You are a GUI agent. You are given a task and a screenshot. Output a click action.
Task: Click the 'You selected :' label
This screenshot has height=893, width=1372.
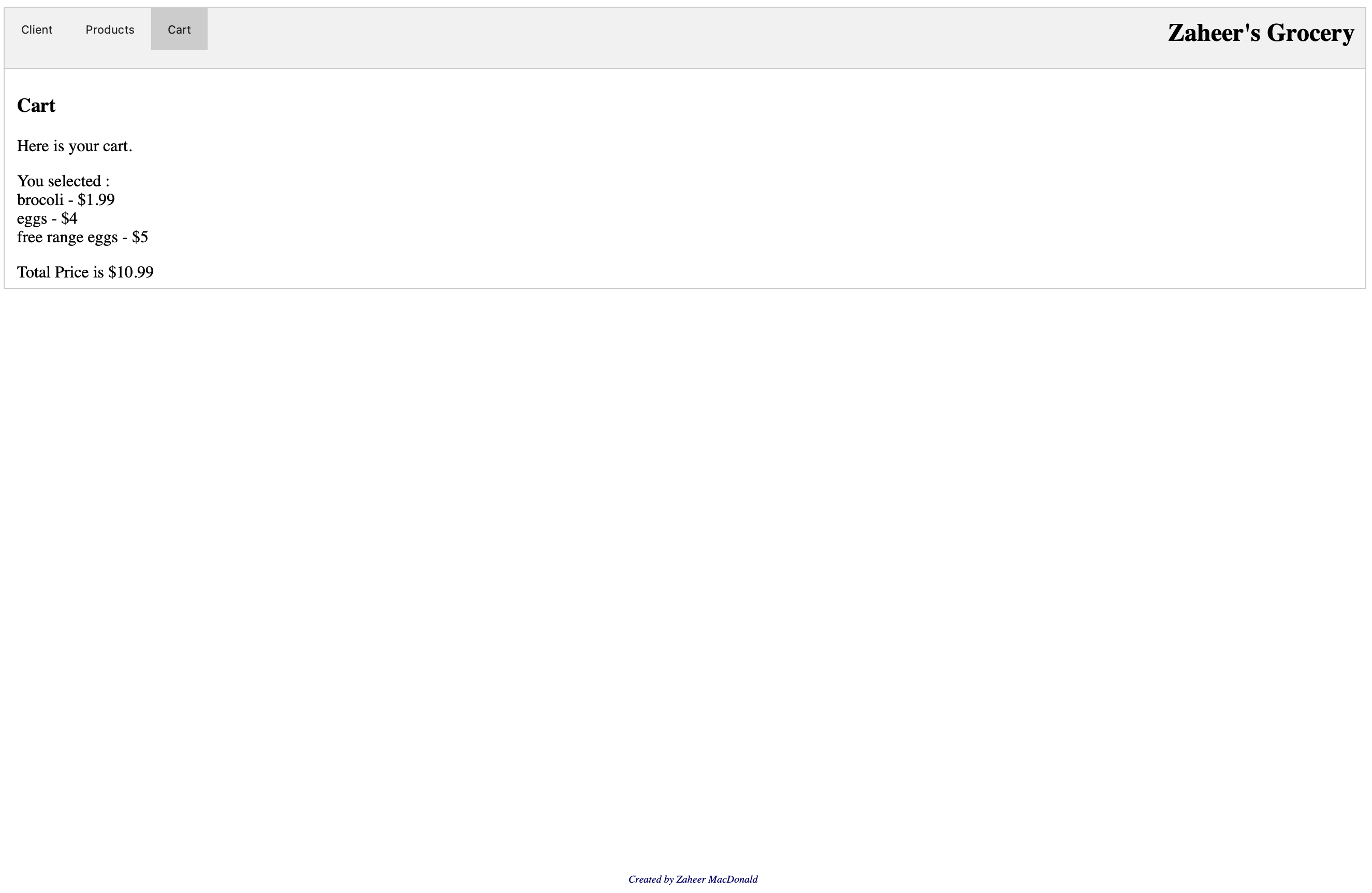point(63,181)
